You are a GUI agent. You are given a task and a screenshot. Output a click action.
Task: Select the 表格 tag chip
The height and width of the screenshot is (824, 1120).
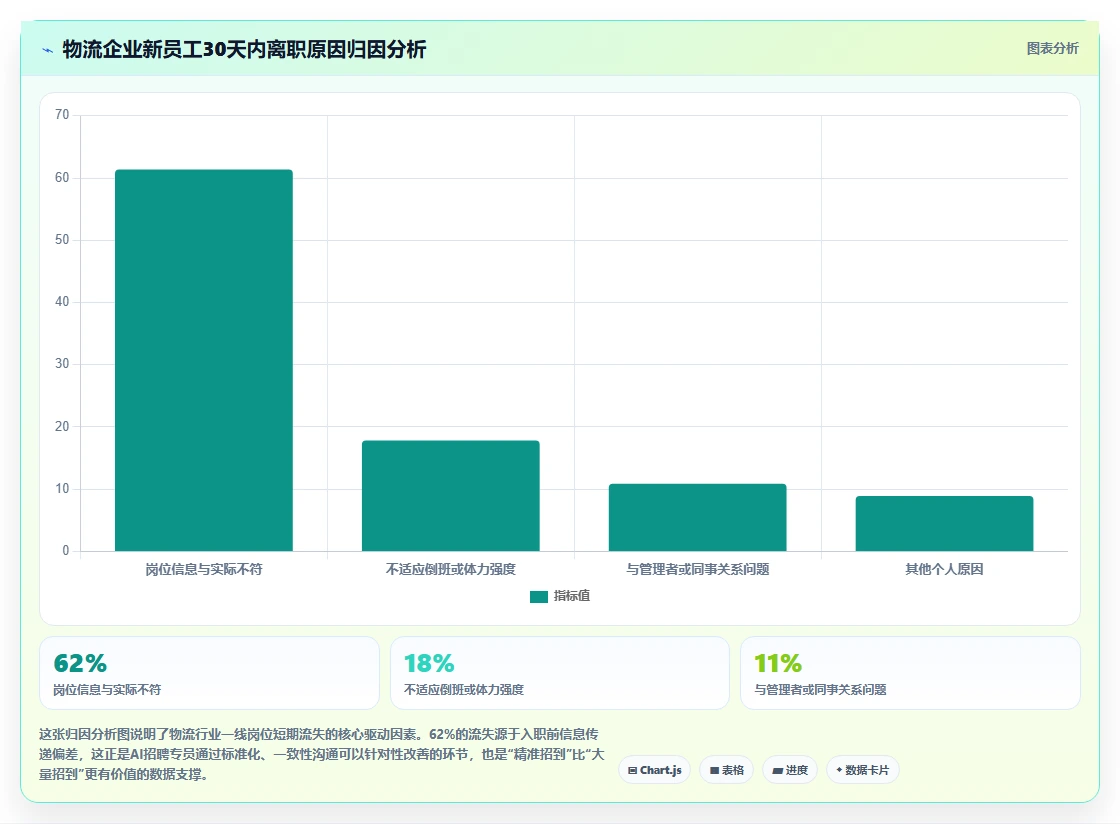coord(726,770)
